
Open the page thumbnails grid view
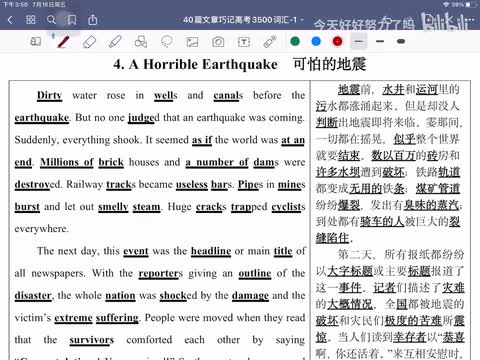[31, 20]
